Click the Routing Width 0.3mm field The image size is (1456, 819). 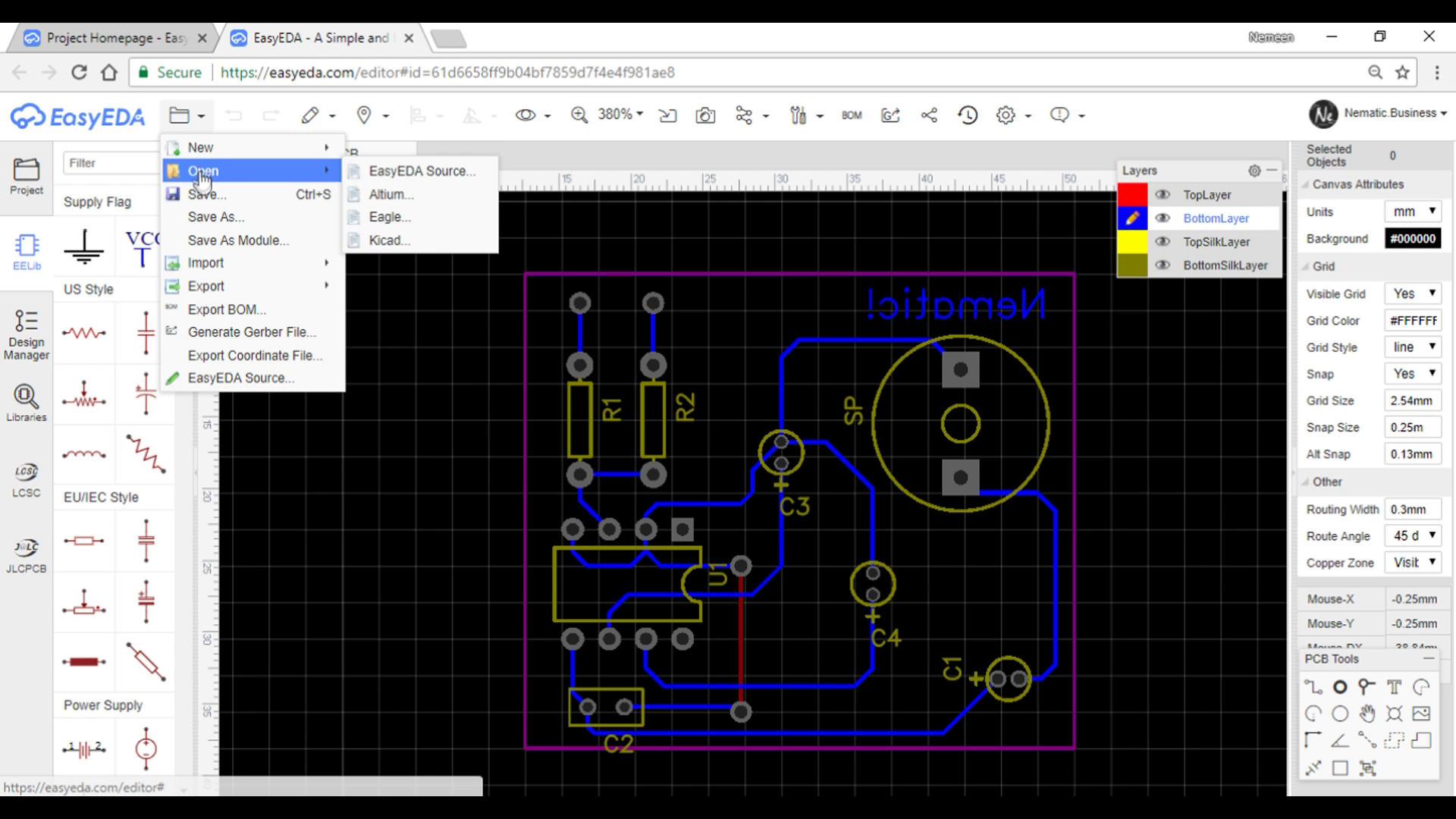1413,509
